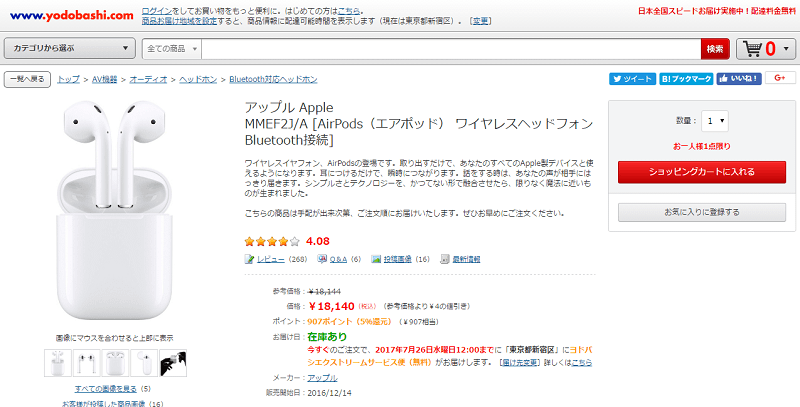Click the top banner text 日本全国スピードお届け
The height and width of the screenshot is (407, 800).
(717, 11)
